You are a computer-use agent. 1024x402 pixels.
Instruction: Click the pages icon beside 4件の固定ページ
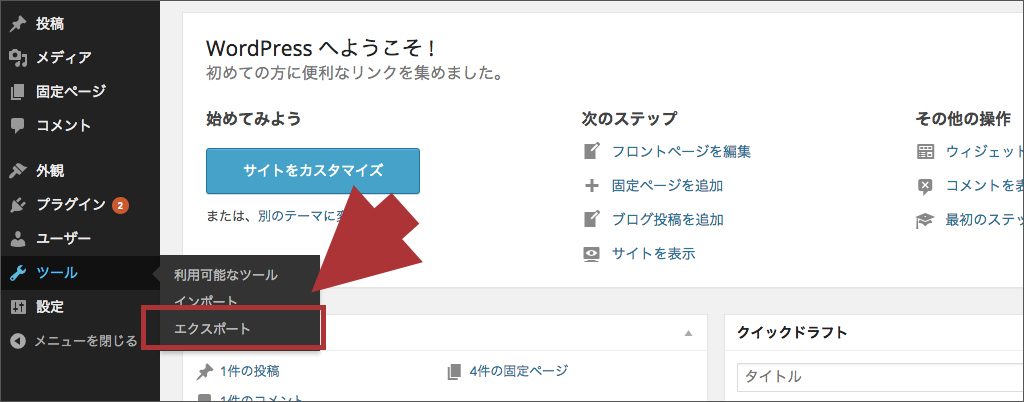(x=455, y=372)
